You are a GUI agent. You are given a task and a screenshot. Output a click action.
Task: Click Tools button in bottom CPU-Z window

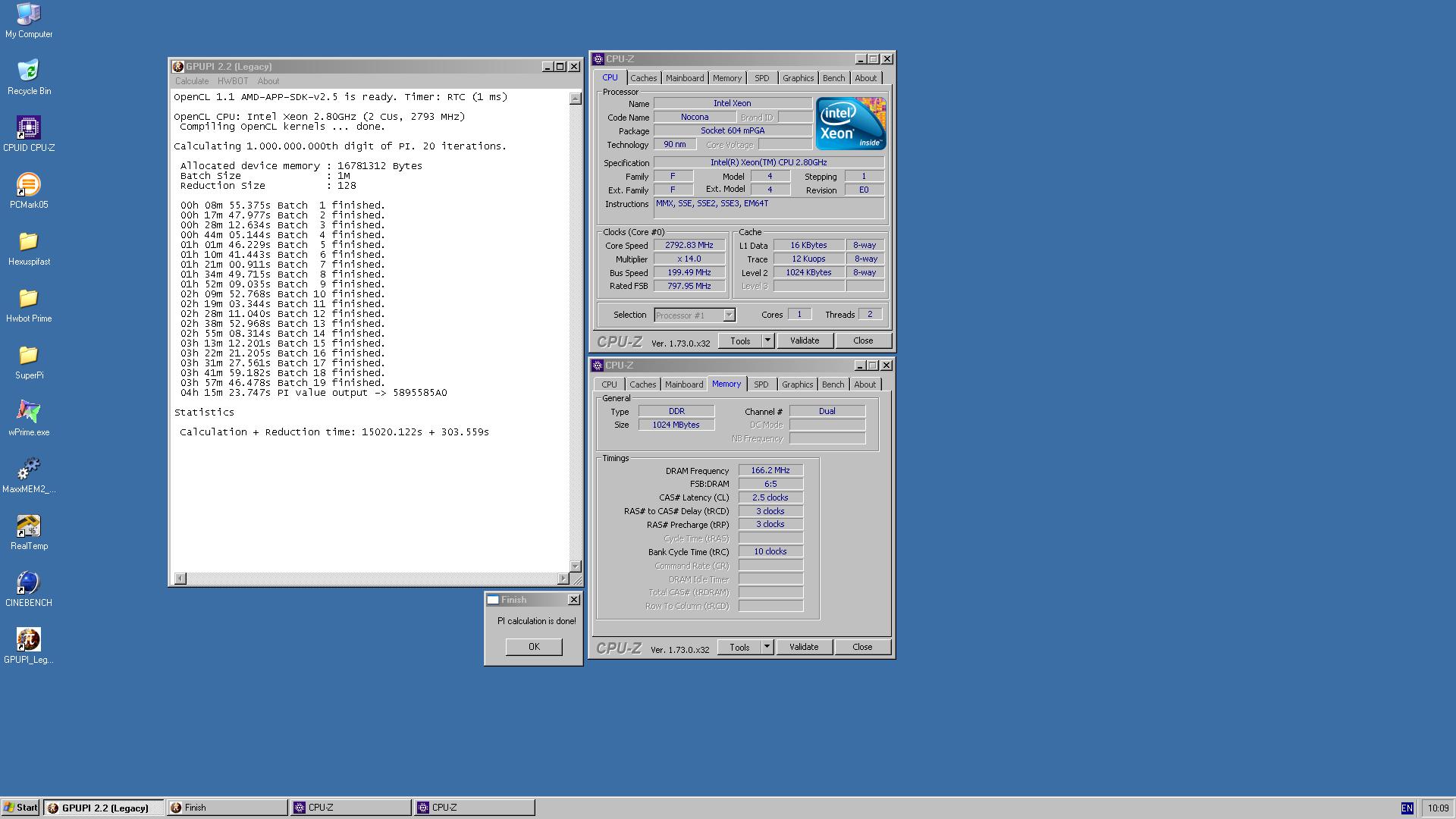(x=739, y=647)
